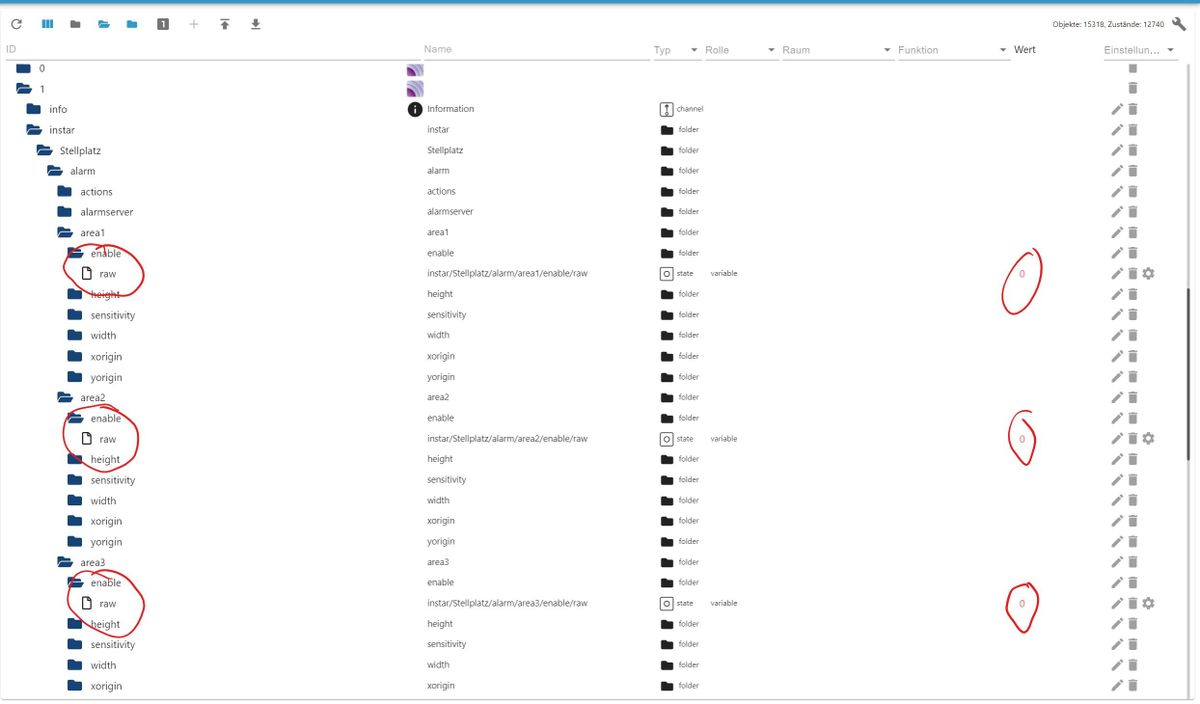The width and height of the screenshot is (1200, 704).
Task: Open the Funktion filter dropdown
Action: (x=953, y=50)
